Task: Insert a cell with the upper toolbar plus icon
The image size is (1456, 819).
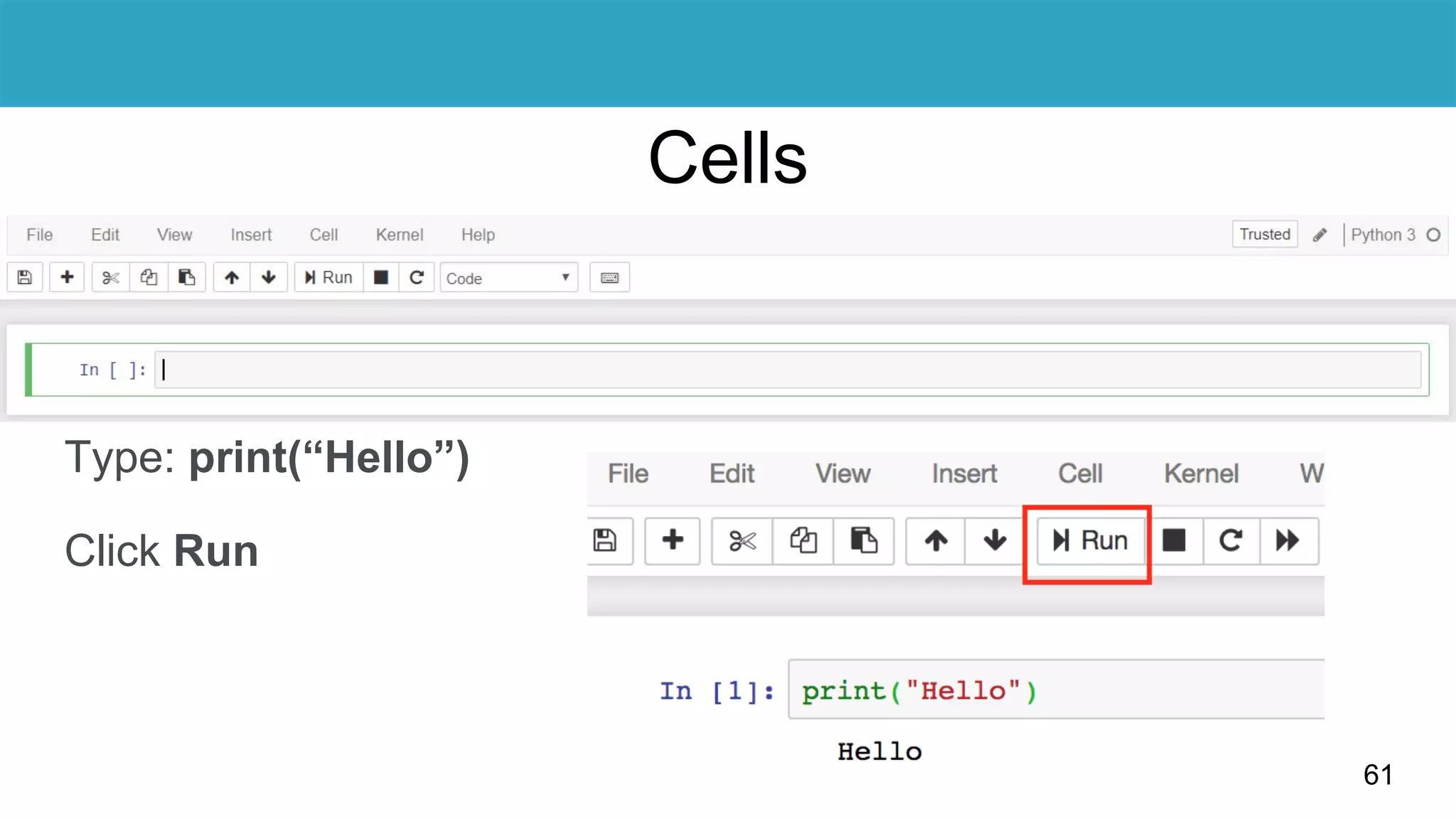Action: [67, 277]
